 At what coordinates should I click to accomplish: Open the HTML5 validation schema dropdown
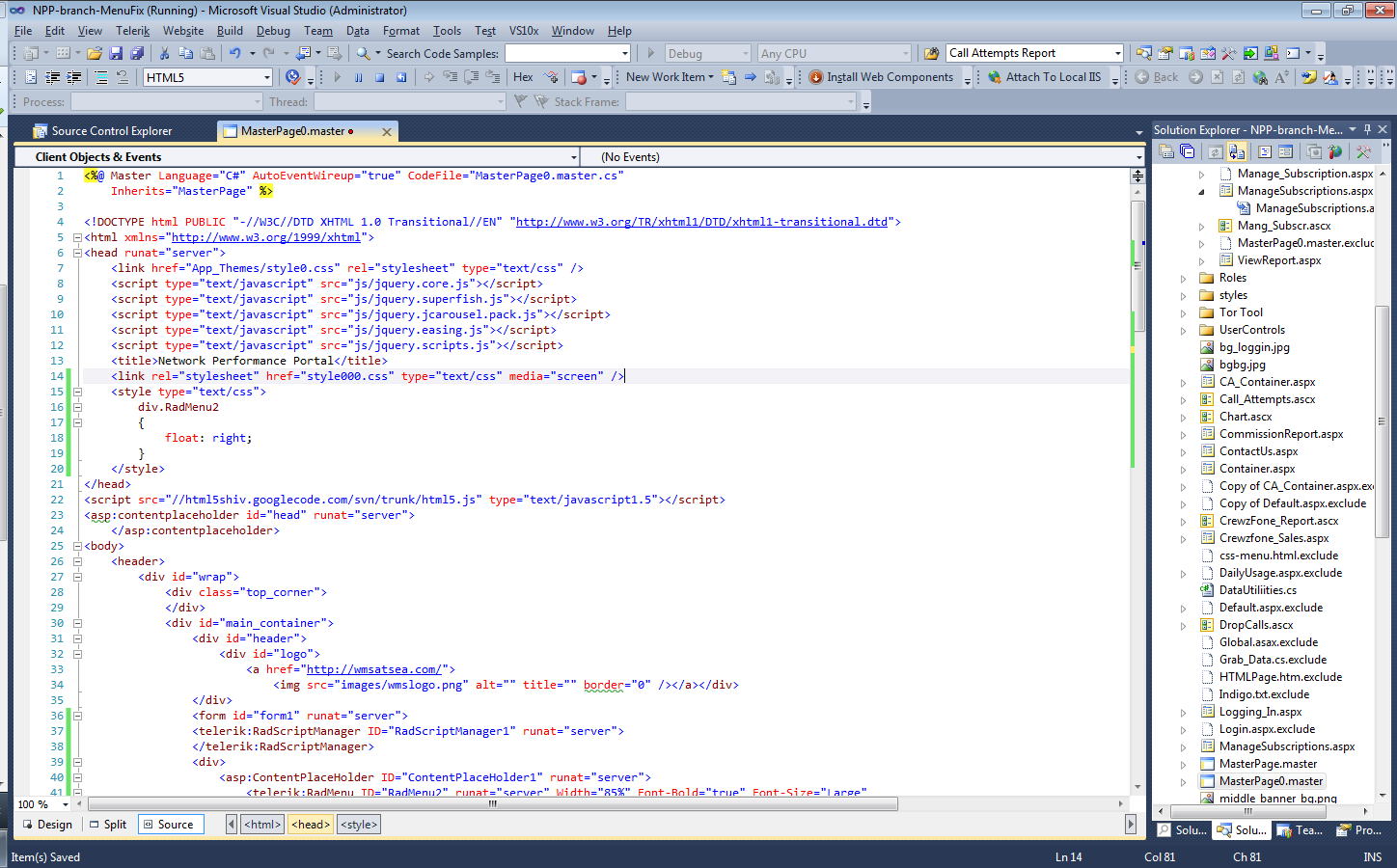(267, 77)
